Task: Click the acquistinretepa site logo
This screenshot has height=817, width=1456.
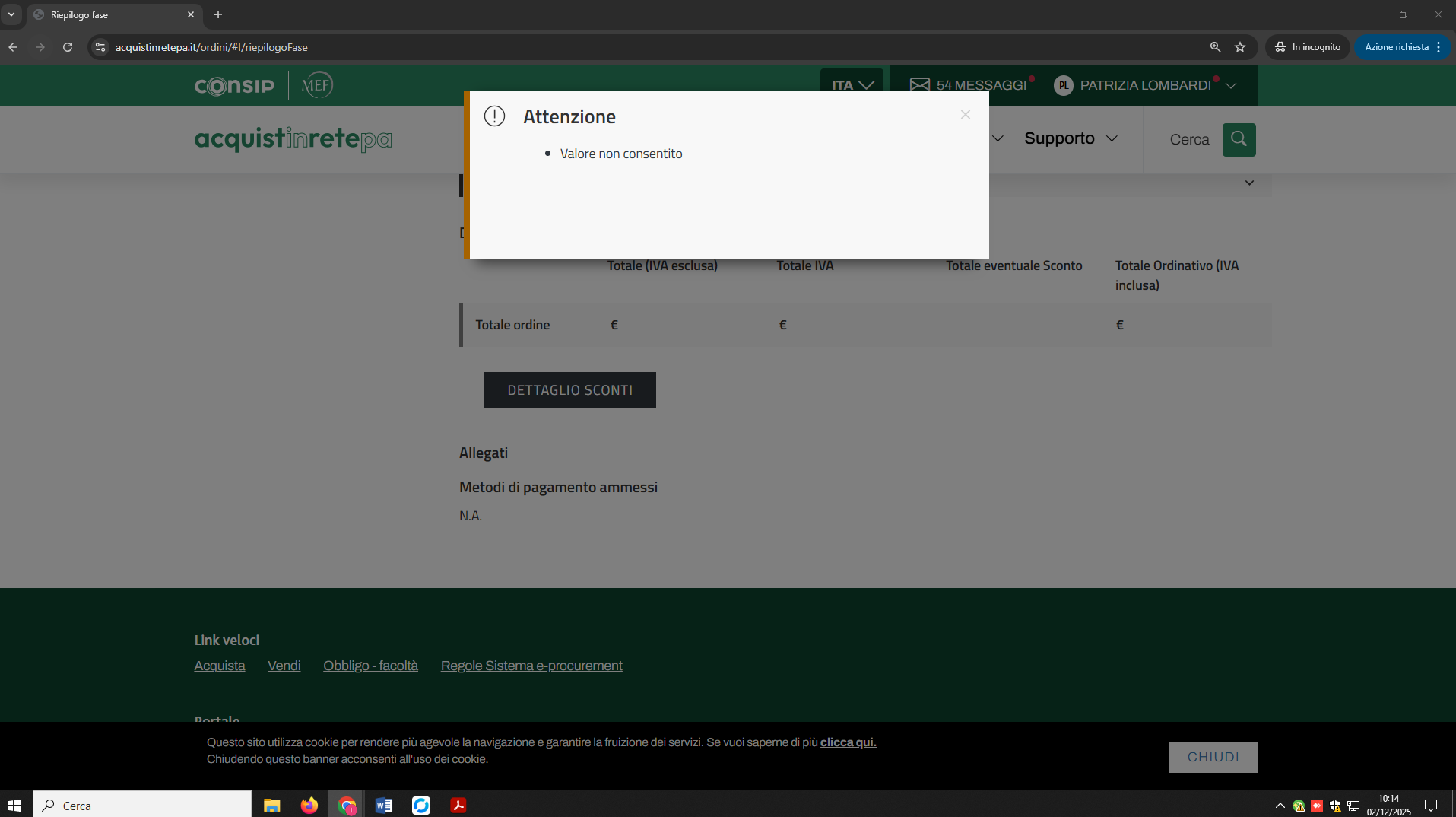Action: [x=293, y=139]
